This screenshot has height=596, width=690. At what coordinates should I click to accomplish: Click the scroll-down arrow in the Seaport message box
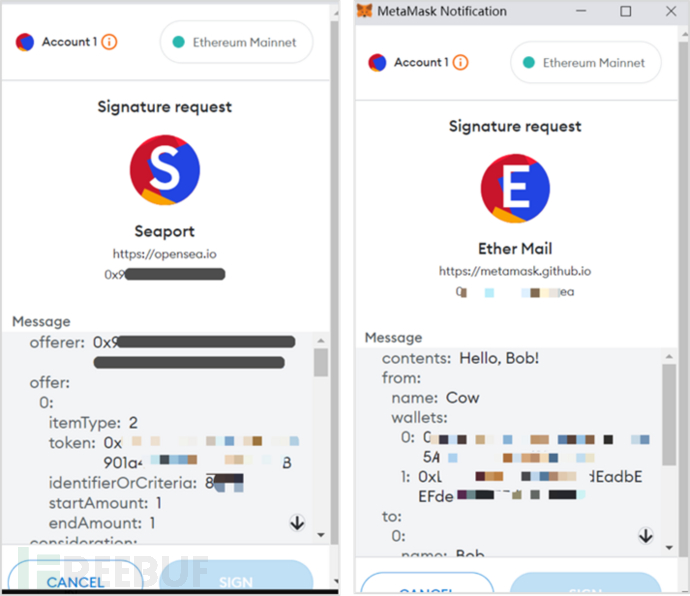297,523
